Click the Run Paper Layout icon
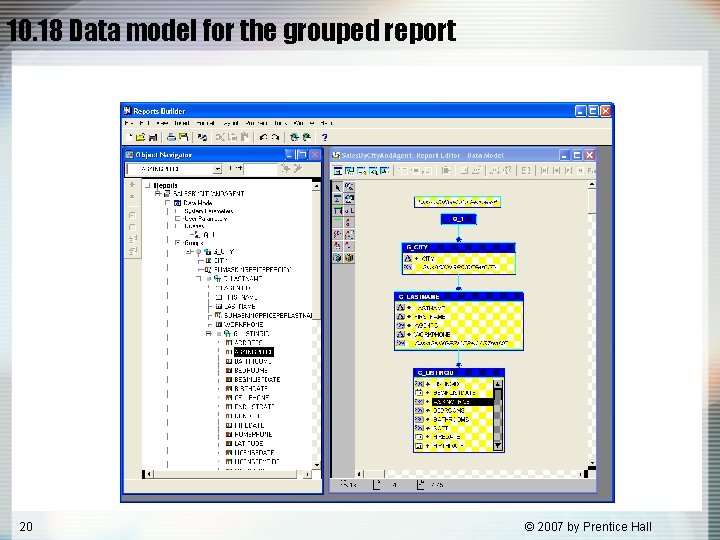This screenshot has height=540, width=720. point(294,137)
